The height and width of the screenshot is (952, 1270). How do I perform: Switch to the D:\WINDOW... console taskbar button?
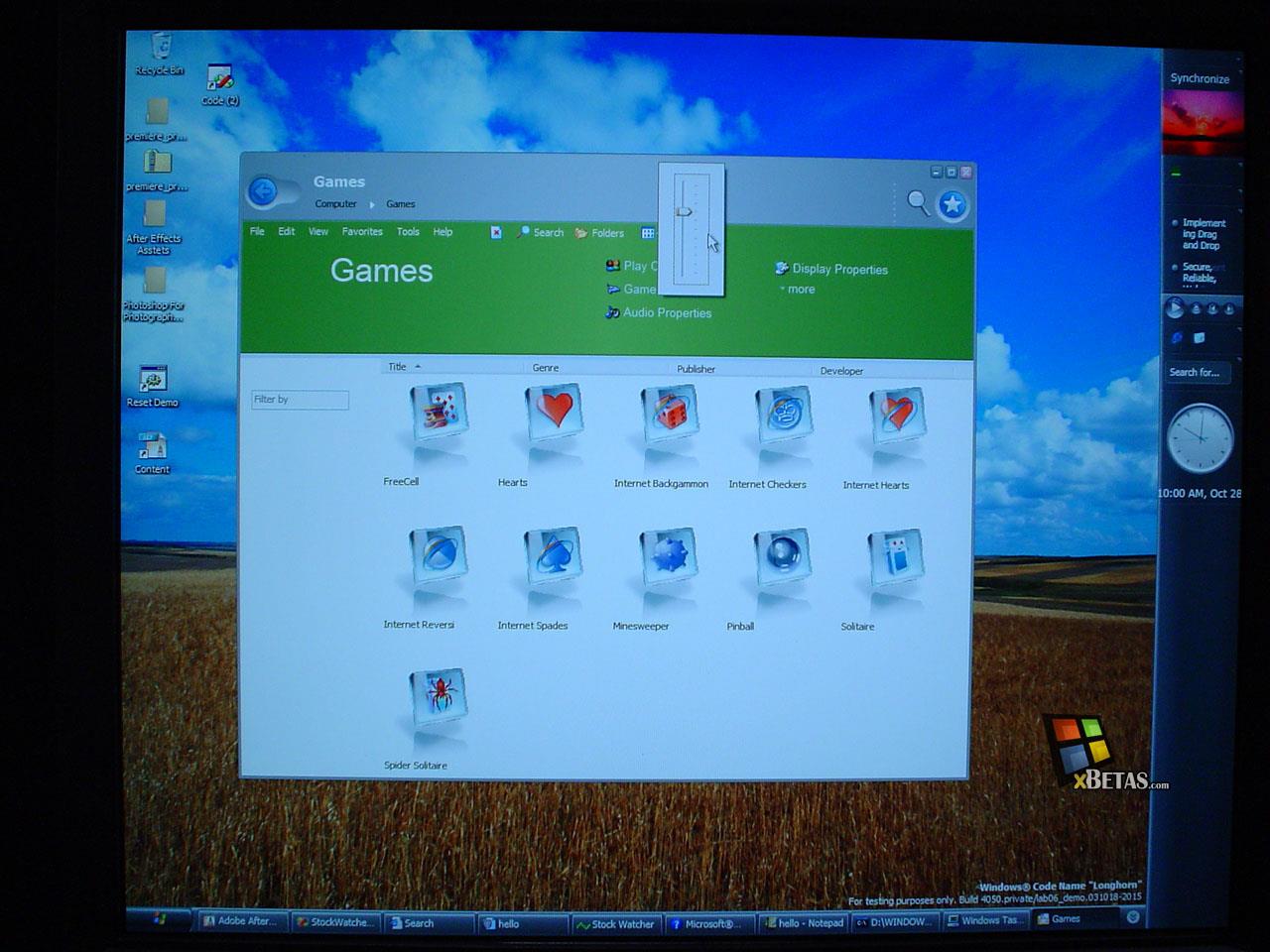pyautogui.click(x=894, y=922)
